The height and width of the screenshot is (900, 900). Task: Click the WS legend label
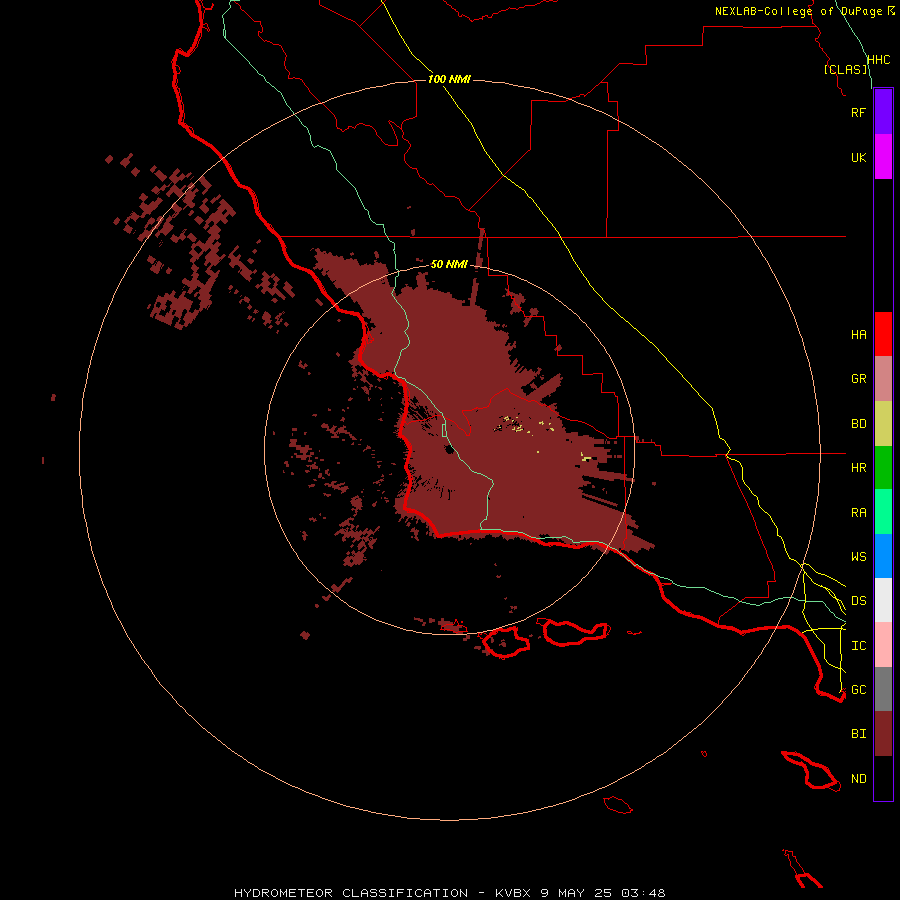coord(858,557)
